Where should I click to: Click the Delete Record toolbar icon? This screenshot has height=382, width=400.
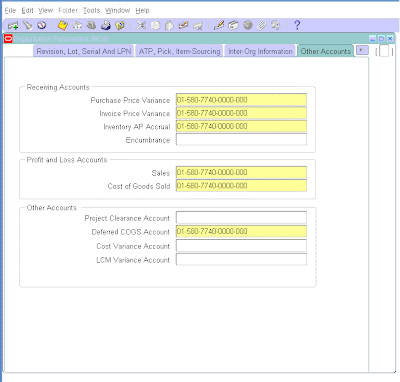pyautogui.click(x=198, y=25)
